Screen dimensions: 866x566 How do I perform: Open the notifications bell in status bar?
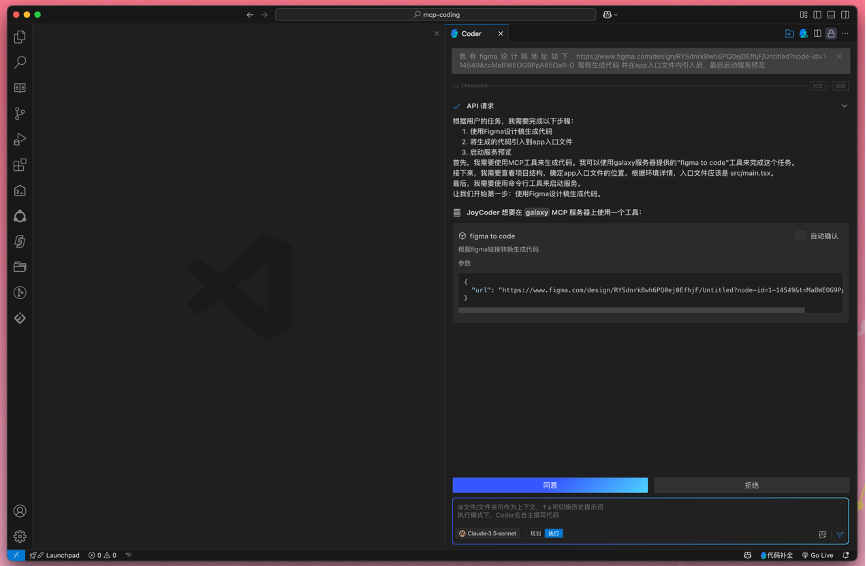(846, 556)
